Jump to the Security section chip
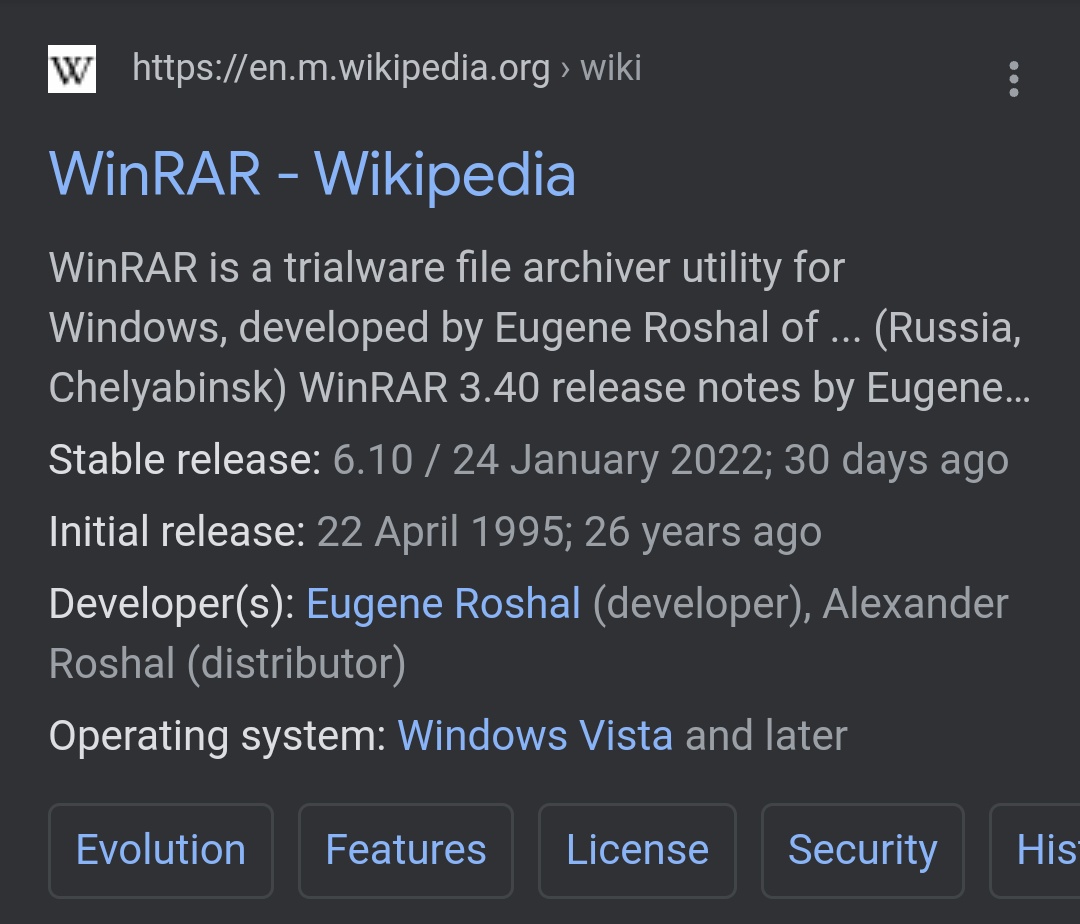Viewport: 1080px width, 924px height. (x=862, y=850)
